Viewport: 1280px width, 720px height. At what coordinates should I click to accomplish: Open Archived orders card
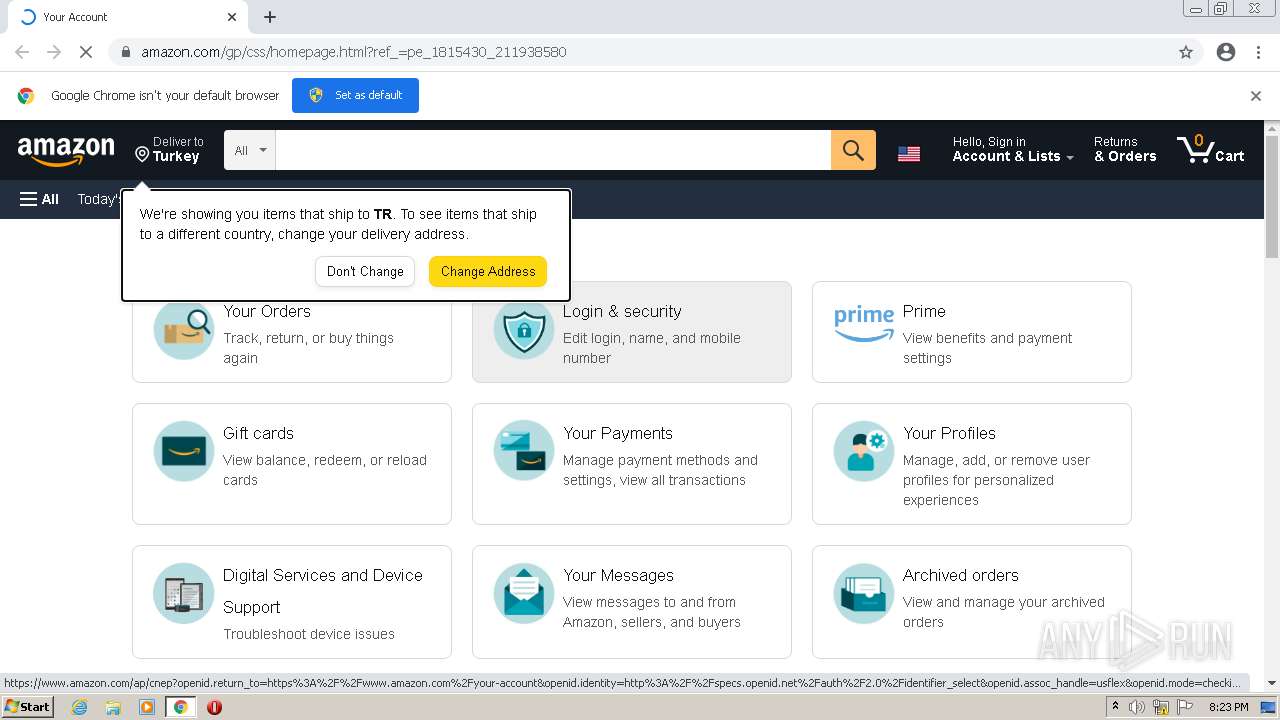click(x=972, y=602)
